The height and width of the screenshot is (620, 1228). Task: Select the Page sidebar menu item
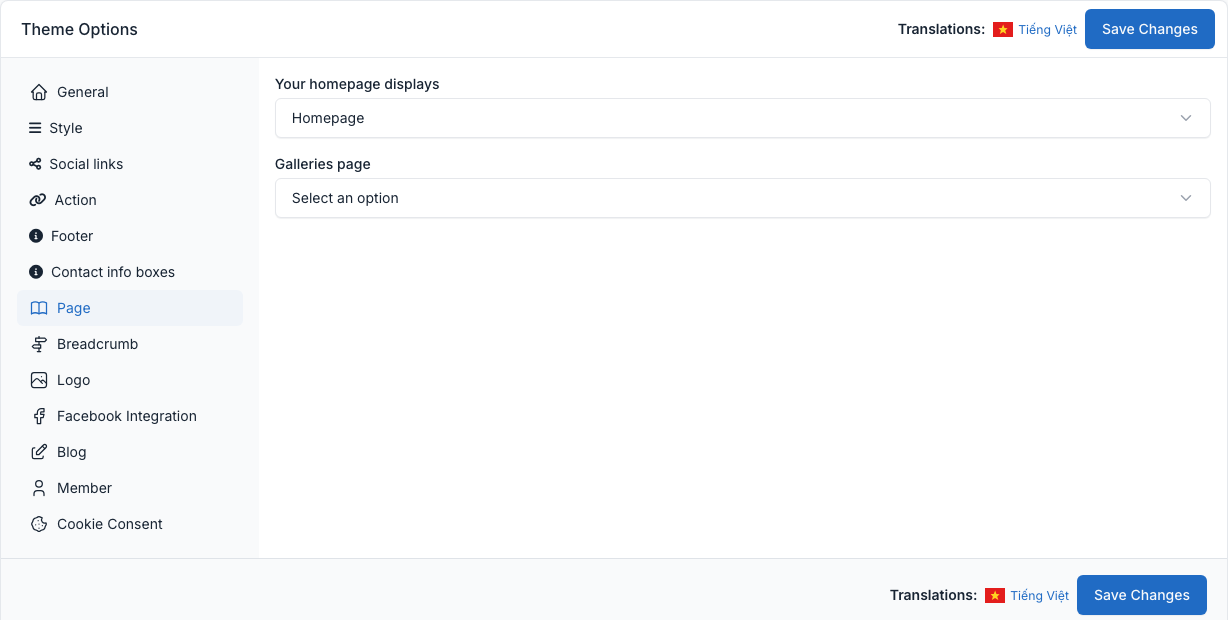point(130,308)
